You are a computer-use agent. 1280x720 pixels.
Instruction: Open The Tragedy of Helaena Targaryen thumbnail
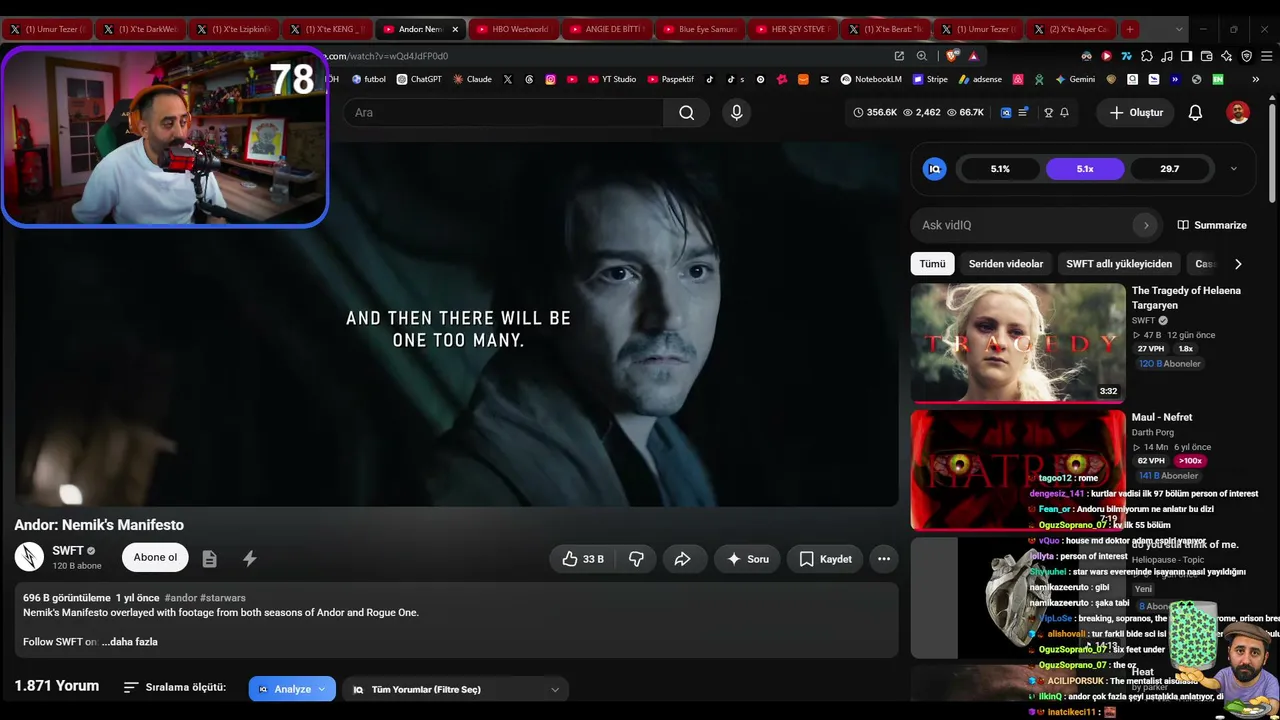tap(1018, 342)
